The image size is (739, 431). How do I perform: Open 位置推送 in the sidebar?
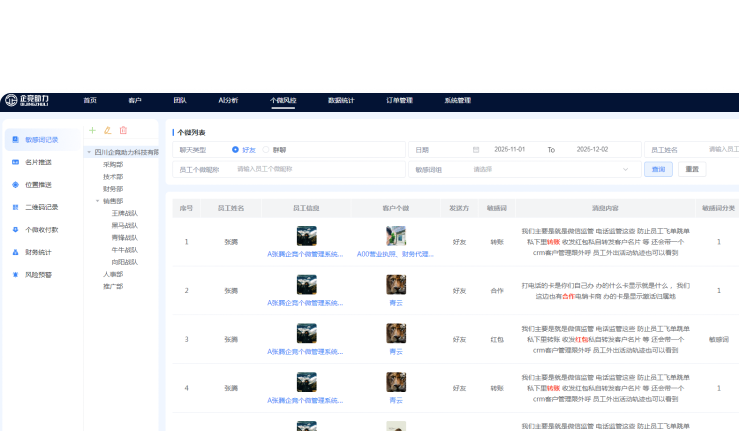pos(38,185)
